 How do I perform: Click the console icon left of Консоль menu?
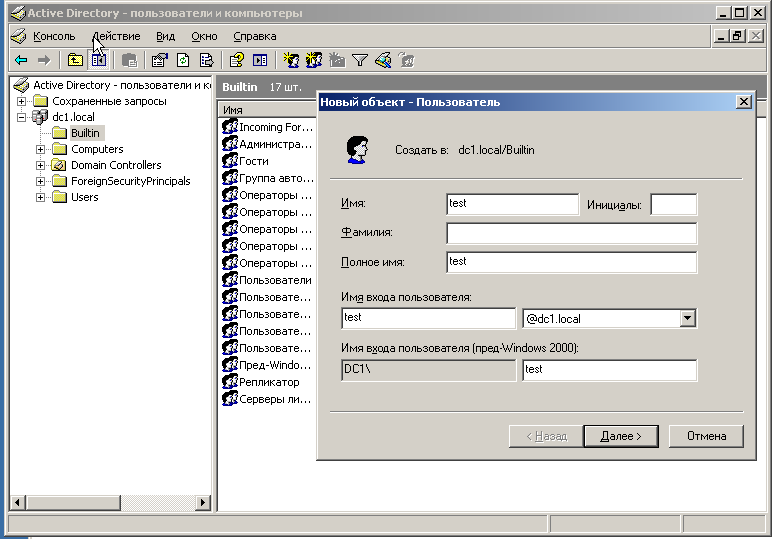[x=19, y=36]
